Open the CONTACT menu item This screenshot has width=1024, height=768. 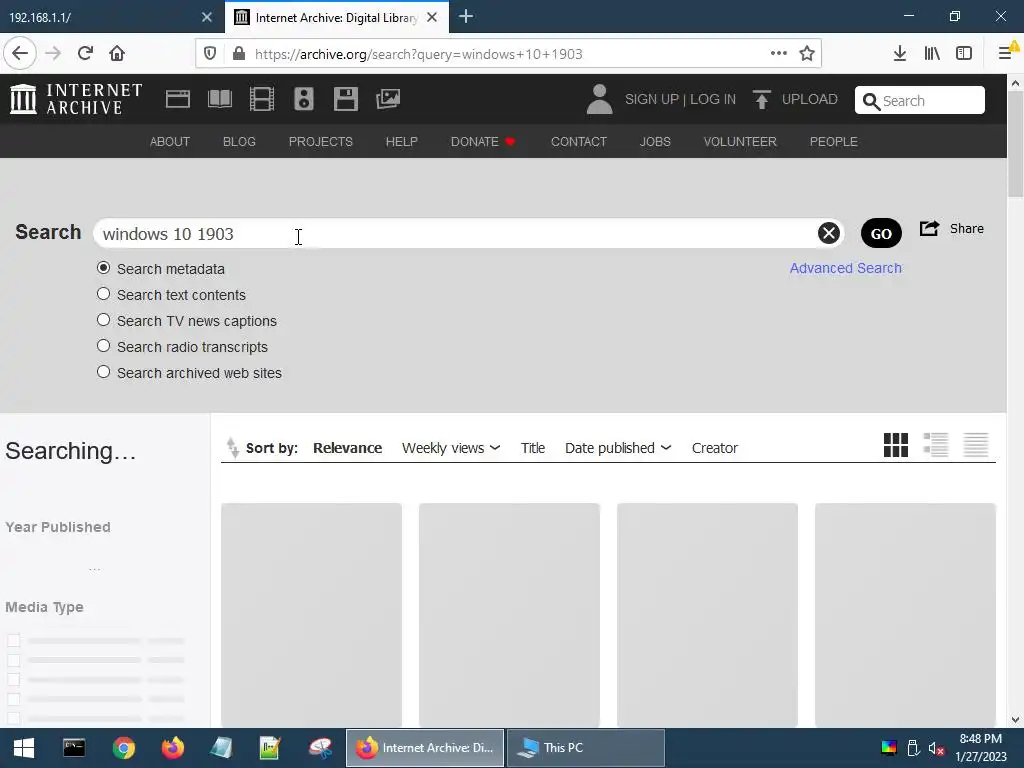tap(579, 142)
